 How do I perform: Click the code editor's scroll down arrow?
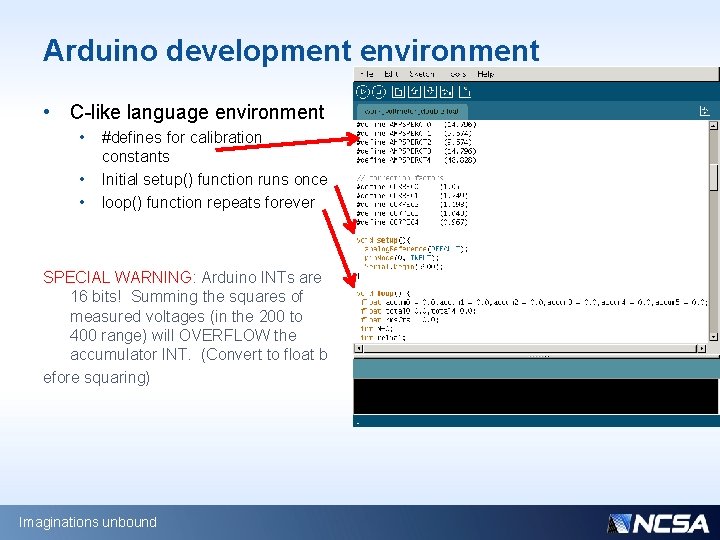[714, 337]
